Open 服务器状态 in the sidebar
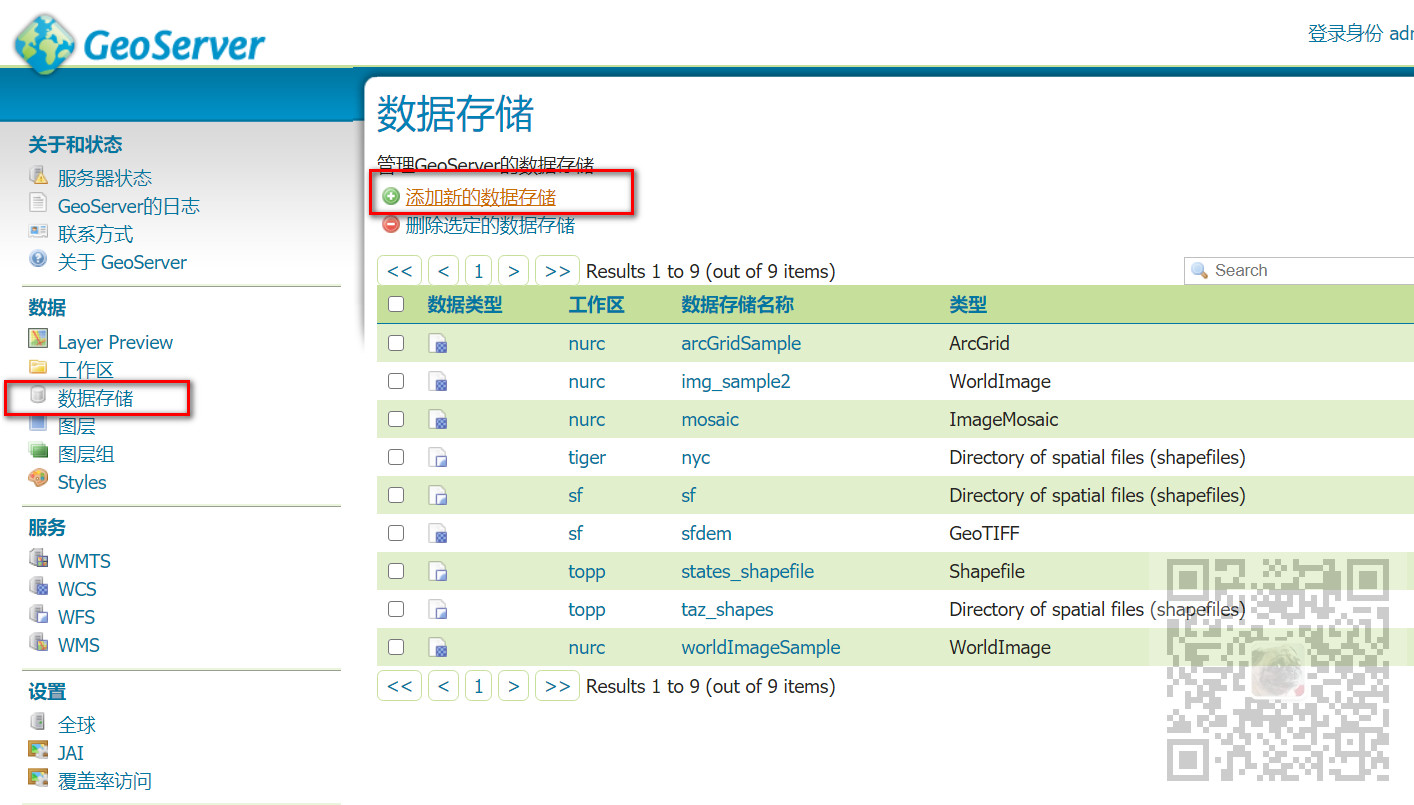Image resolution: width=1414 pixels, height=805 pixels. [105, 178]
